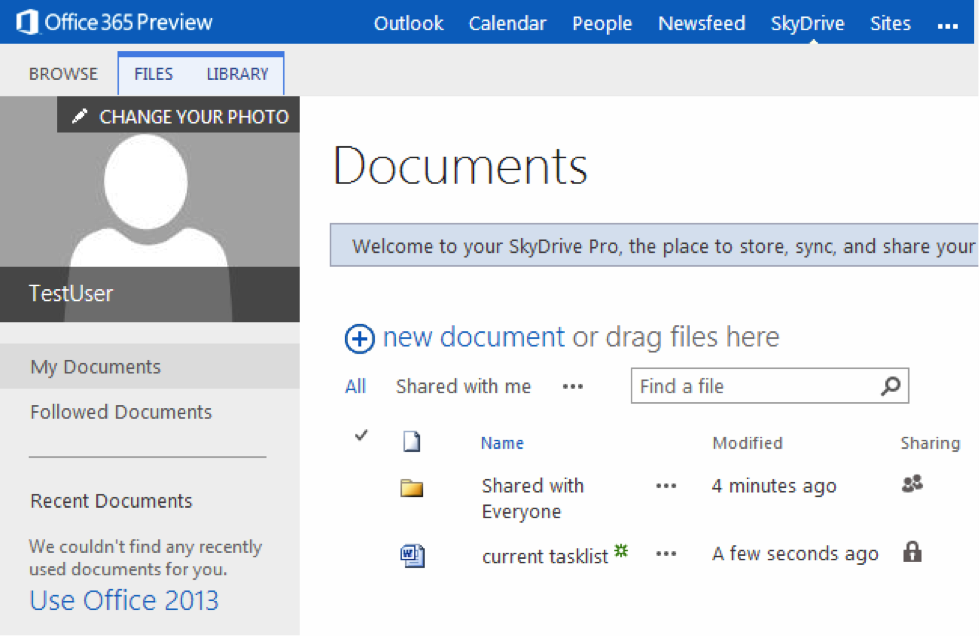
Task: Click the Office 365 logo icon
Action: tap(27, 22)
